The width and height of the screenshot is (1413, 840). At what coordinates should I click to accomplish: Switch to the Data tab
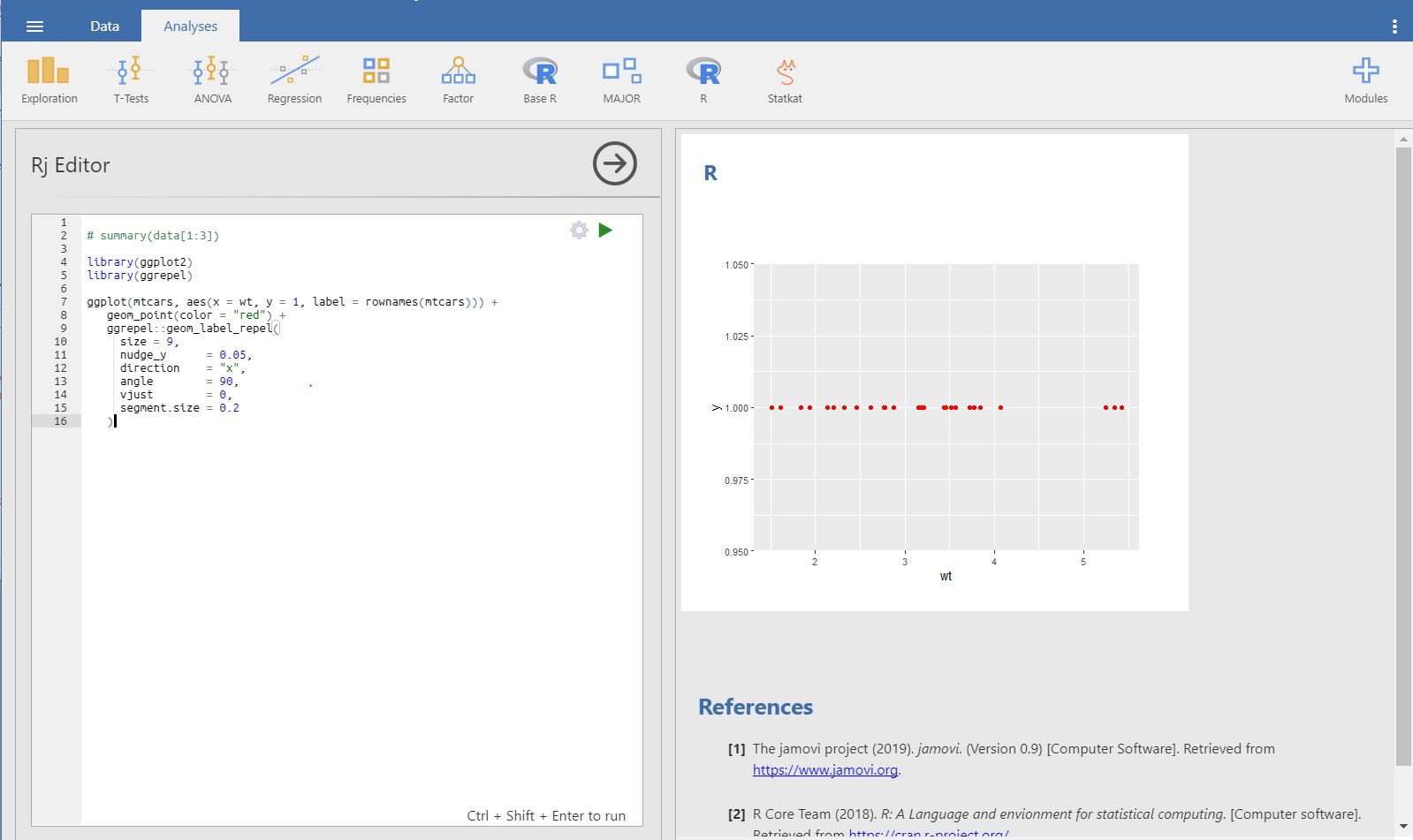pyautogui.click(x=104, y=26)
